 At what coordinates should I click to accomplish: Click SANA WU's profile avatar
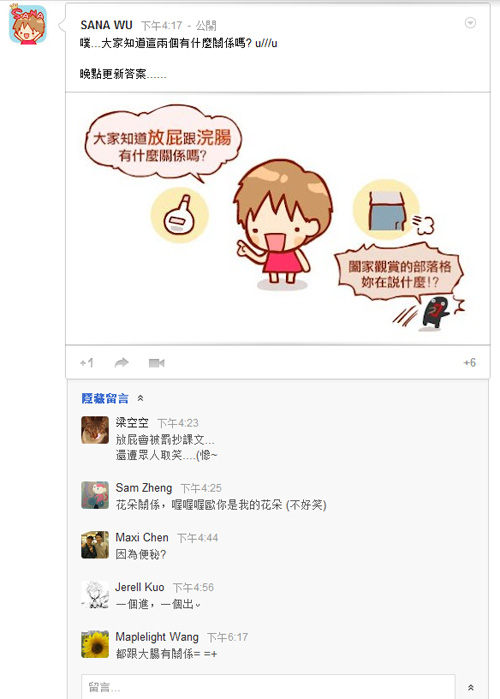28,24
